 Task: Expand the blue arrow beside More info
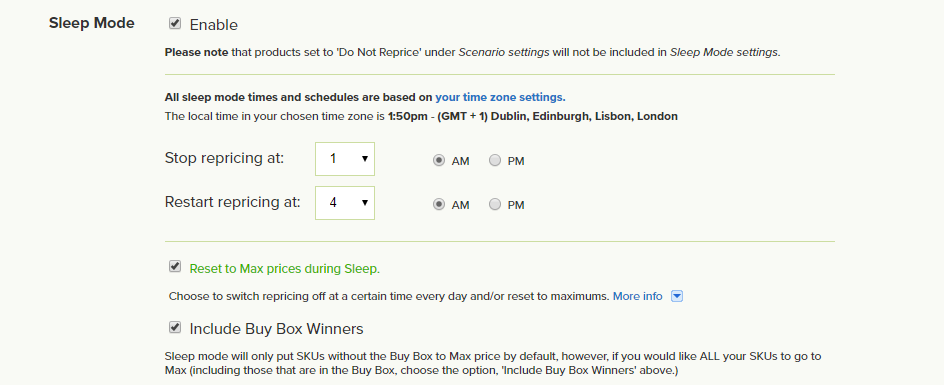tap(677, 296)
